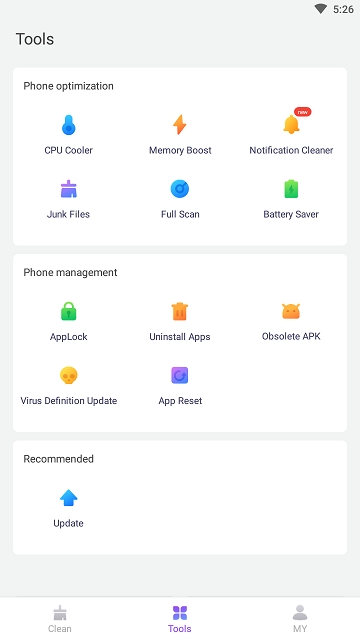Open AppLock green padlock icon

pos(69,311)
